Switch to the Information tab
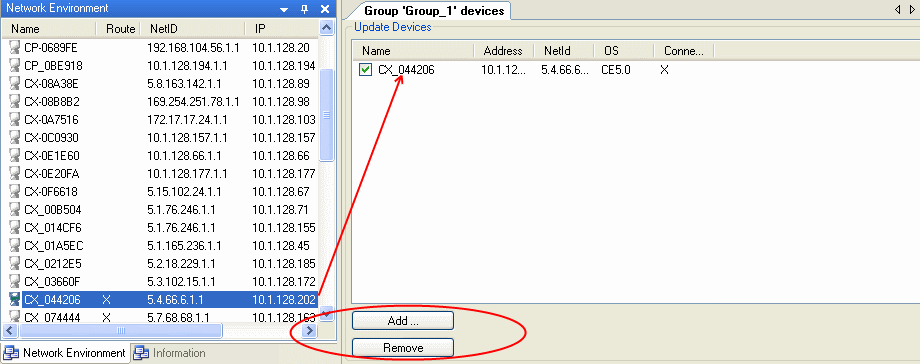The height and width of the screenshot is (364, 920). click(170, 353)
